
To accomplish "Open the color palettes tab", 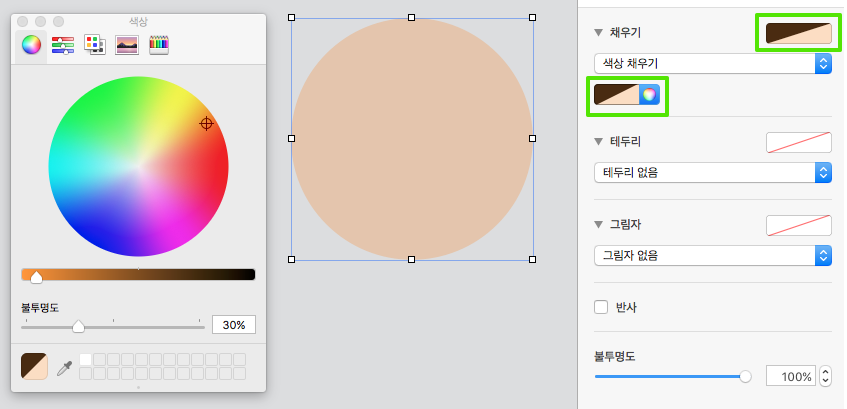I will [95, 45].
